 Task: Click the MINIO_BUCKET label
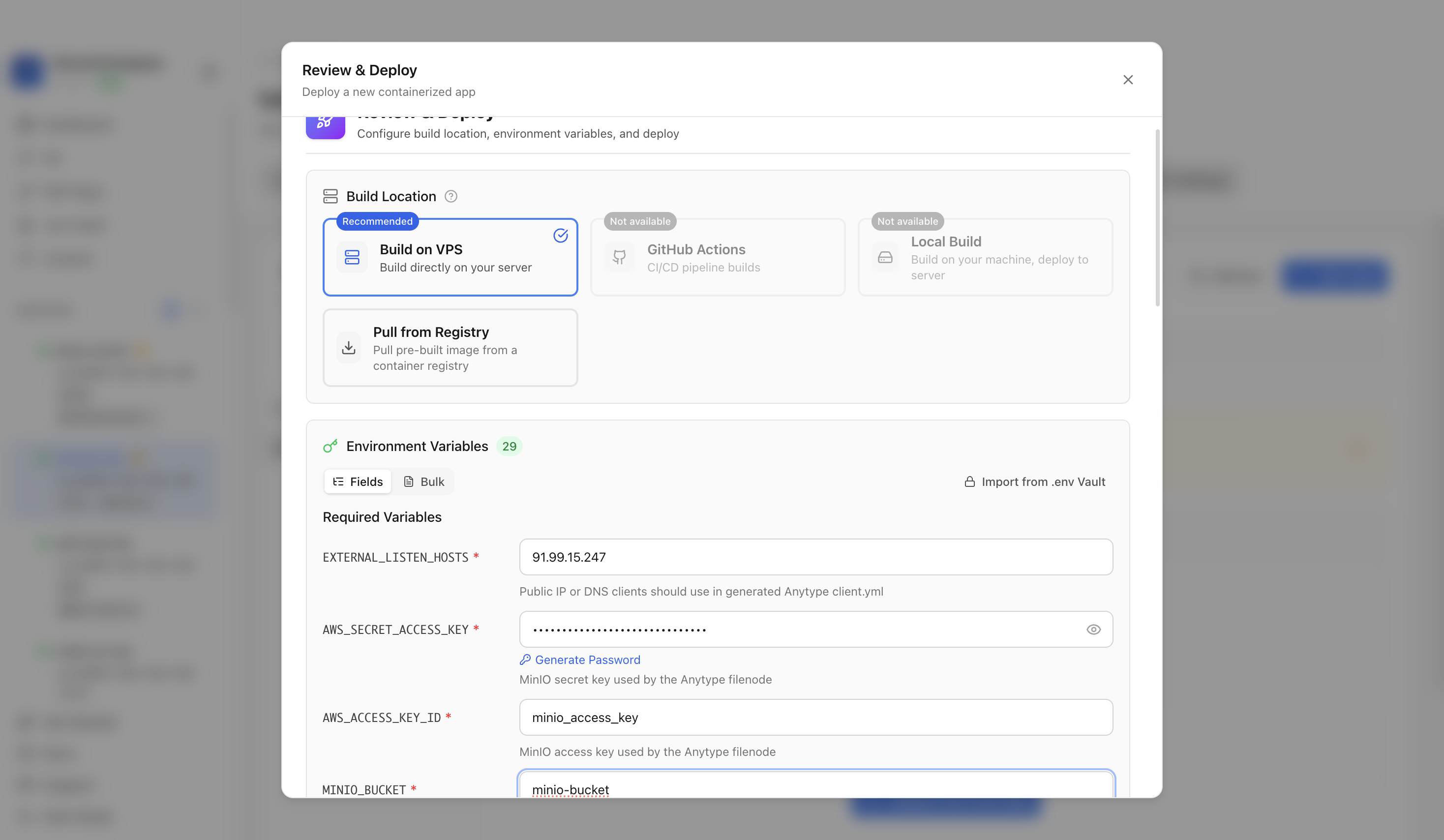(x=364, y=790)
